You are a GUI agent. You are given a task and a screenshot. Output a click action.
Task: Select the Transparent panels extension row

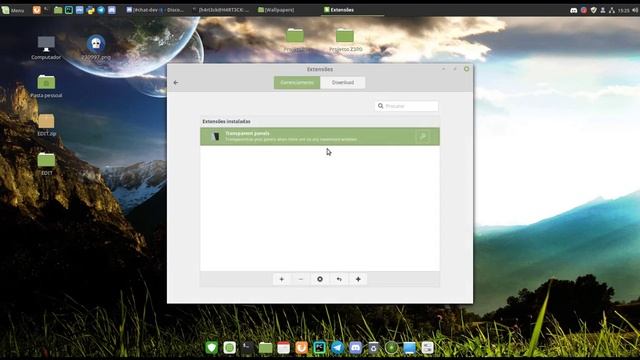coord(320,136)
